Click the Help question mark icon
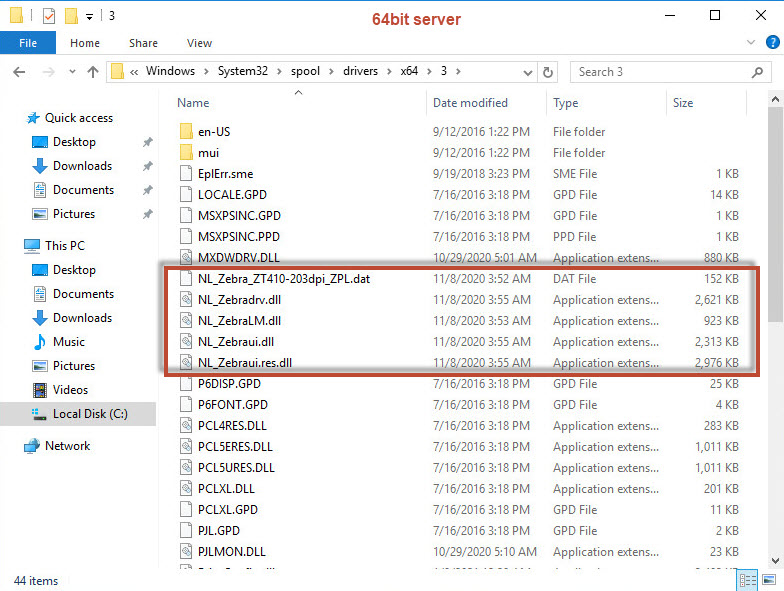The width and height of the screenshot is (784, 591). click(770, 43)
